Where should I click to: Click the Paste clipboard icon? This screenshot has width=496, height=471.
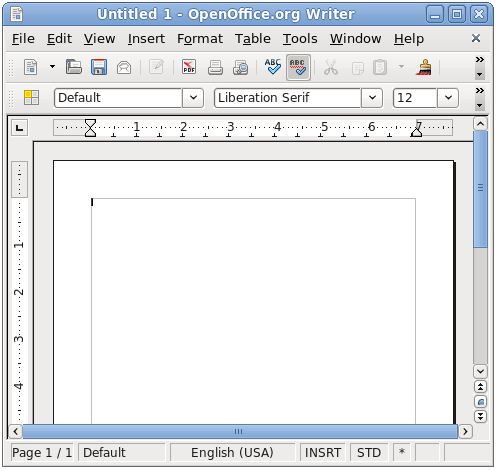tap(380, 67)
